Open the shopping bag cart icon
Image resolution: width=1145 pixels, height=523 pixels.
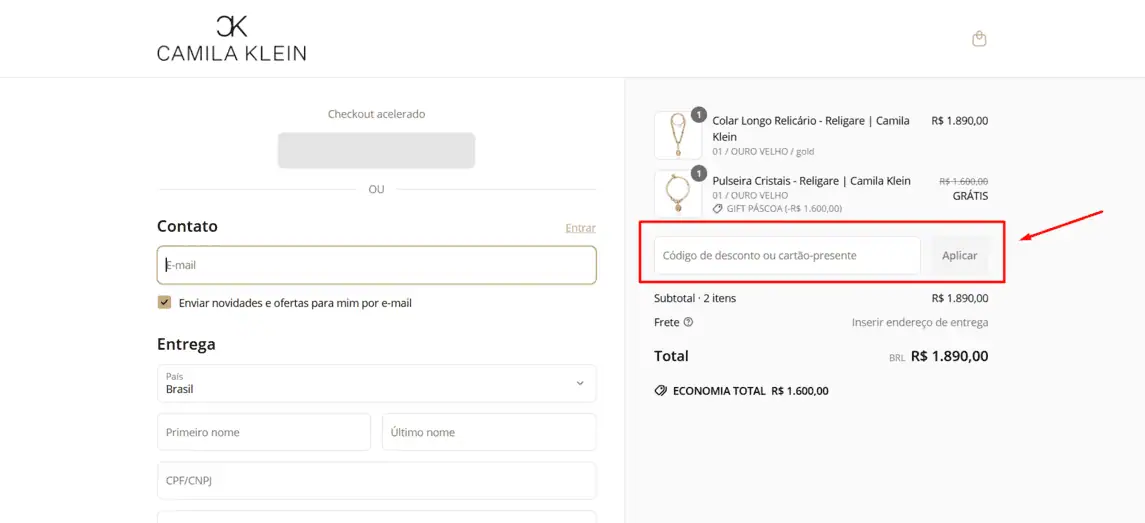980,39
